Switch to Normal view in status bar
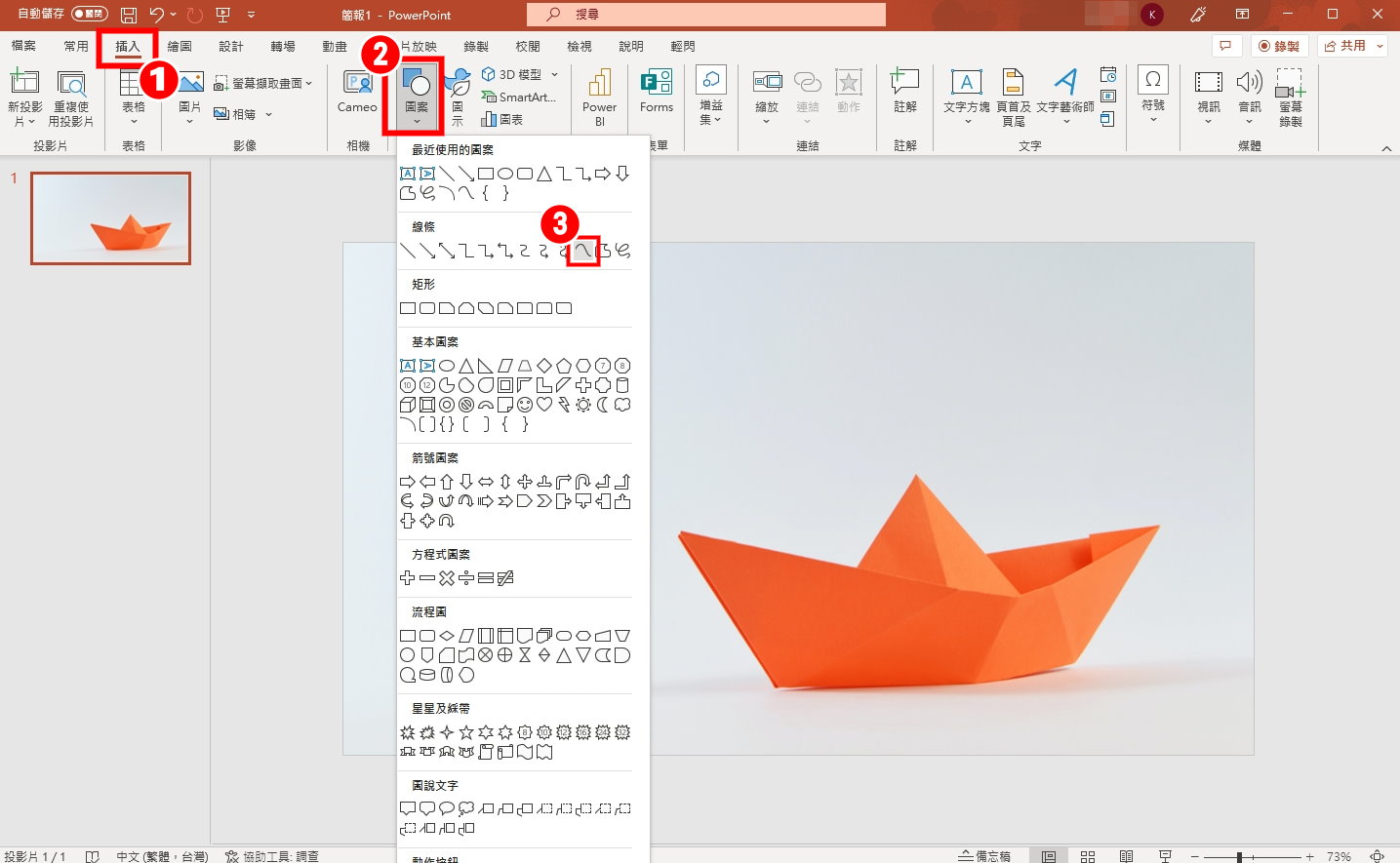Image resolution: width=1400 pixels, height=863 pixels. click(x=1049, y=856)
